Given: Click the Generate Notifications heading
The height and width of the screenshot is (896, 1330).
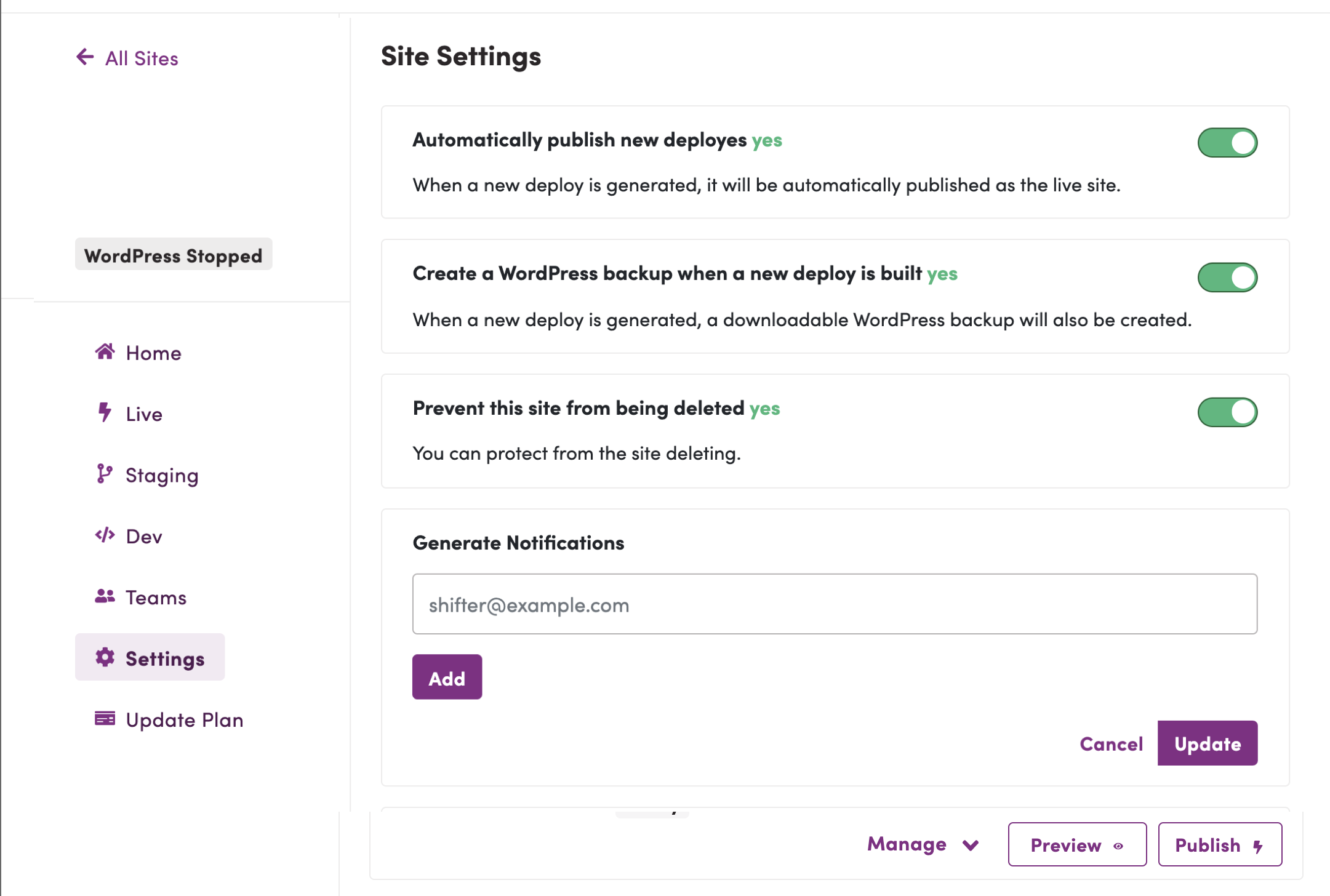Looking at the screenshot, I should point(518,543).
